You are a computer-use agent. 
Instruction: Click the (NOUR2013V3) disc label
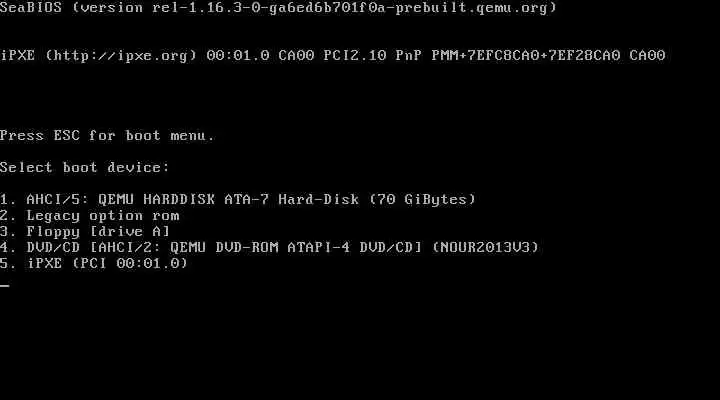[485, 248]
